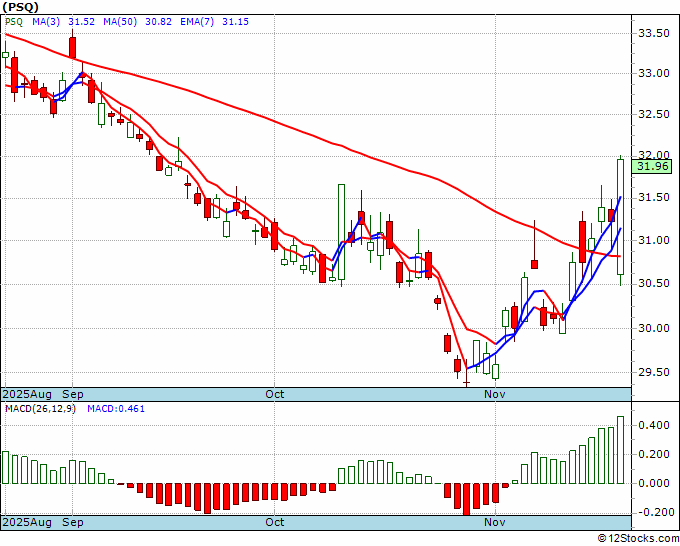Click the 0.200 MACD axis label

click(x=654, y=454)
